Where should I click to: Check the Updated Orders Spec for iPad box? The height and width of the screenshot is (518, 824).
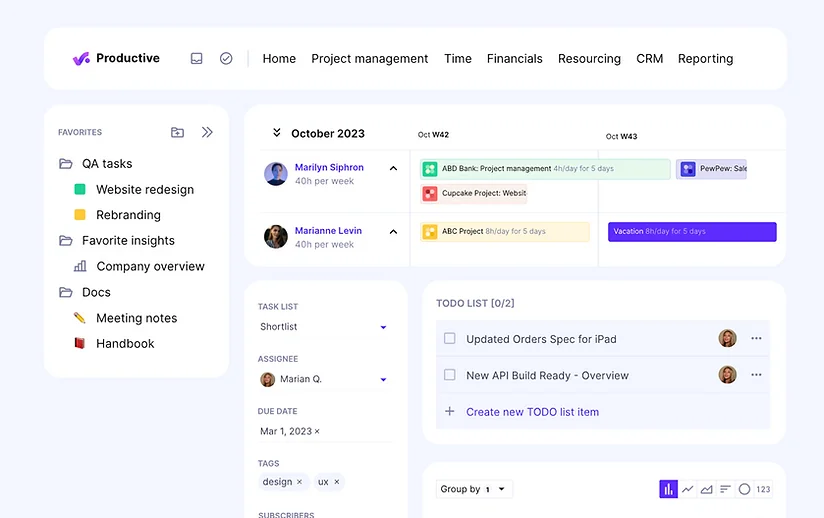click(450, 338)
